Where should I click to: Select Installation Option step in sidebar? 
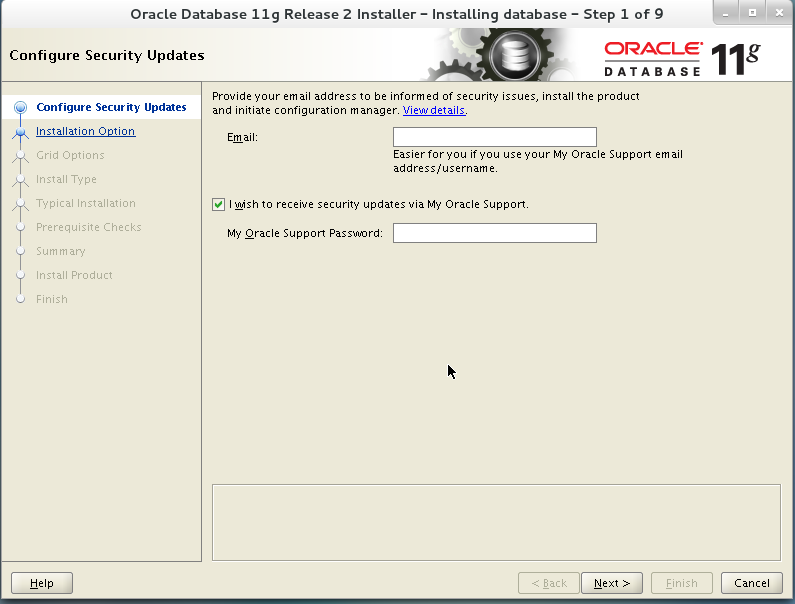pyautogui.click(x=85, y=131)
